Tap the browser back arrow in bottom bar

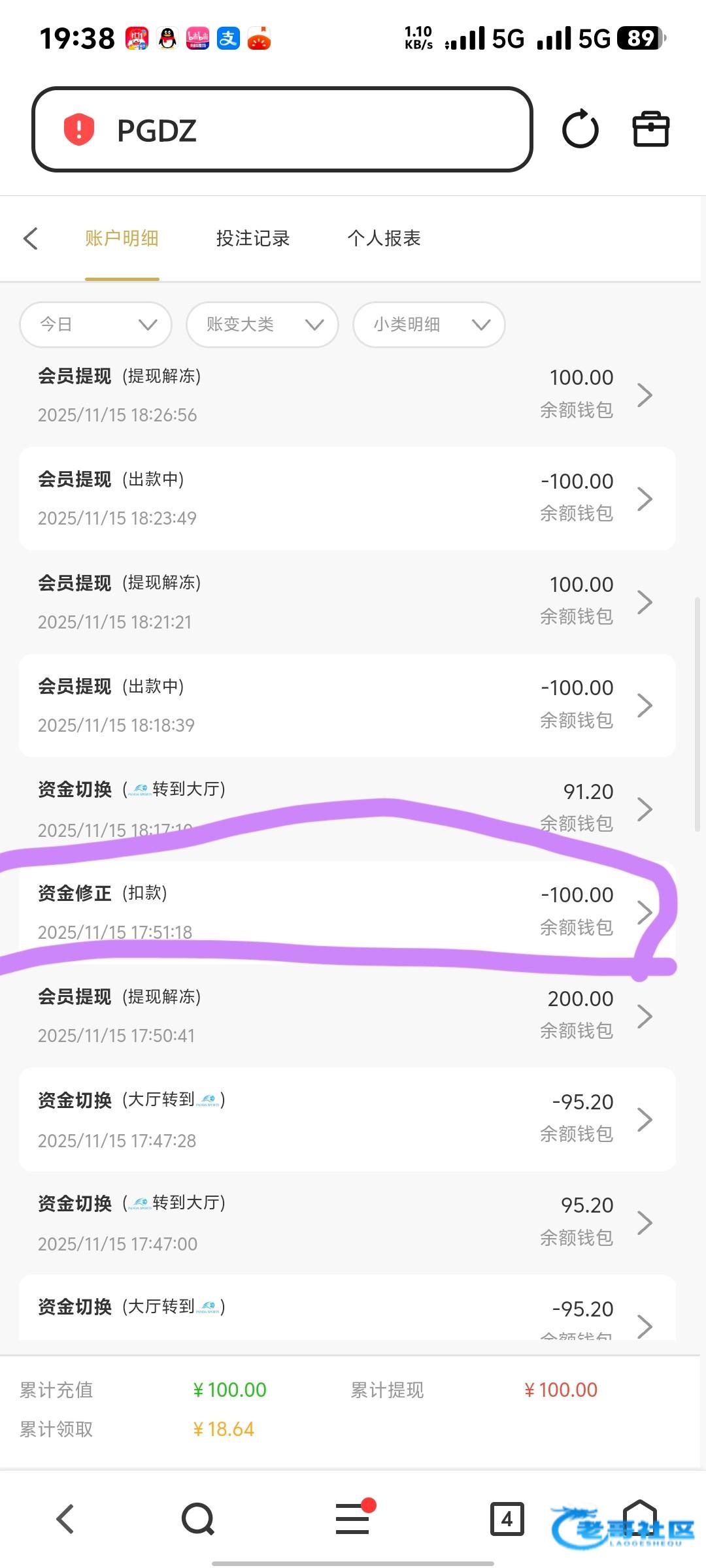(65, 1518)
